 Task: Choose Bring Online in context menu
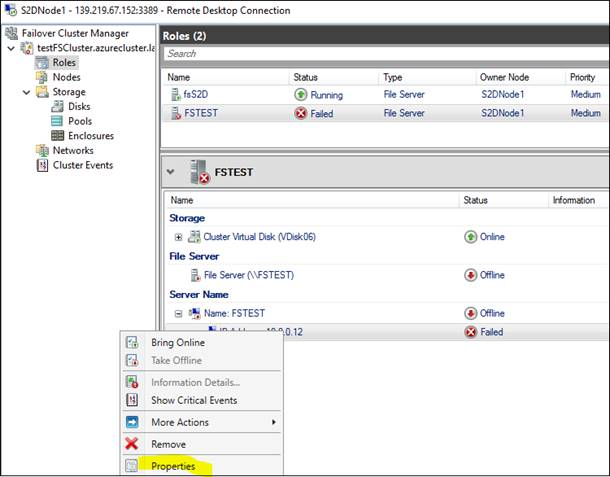[x=177, y=343]
